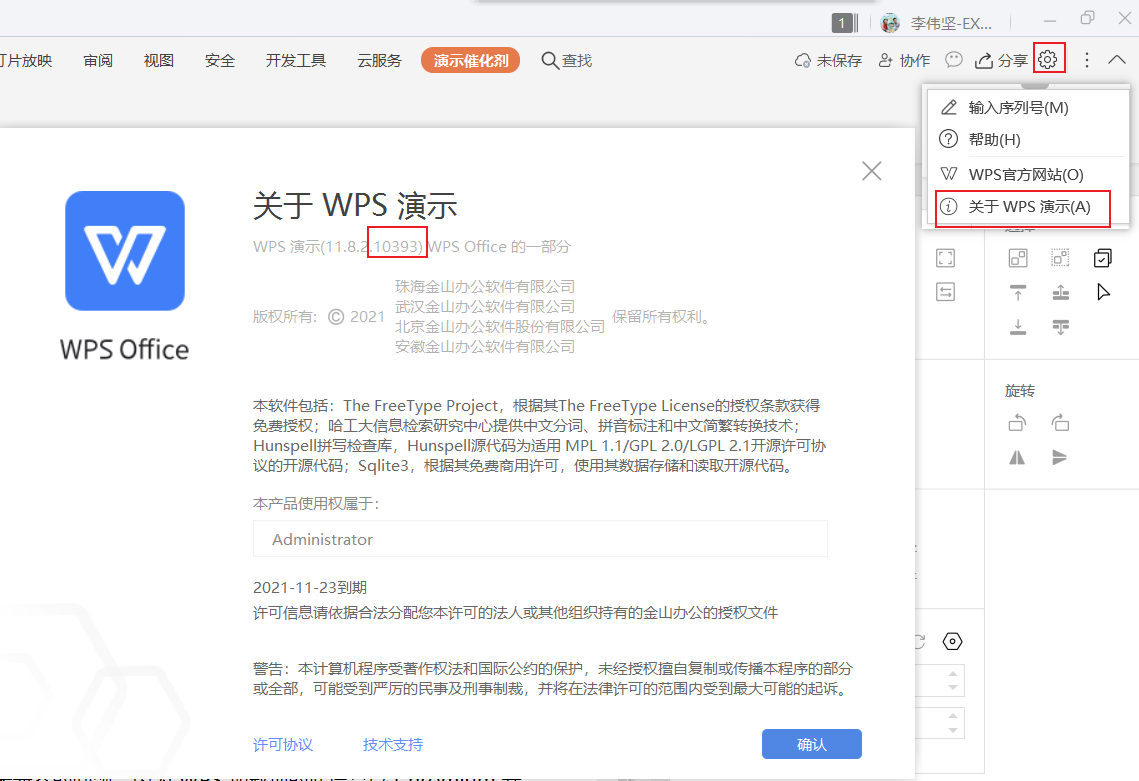This screenshot has height=781, width=1139.
Task: Rotate right 90 degrees icon
Action: click(x=1061, y=422)
